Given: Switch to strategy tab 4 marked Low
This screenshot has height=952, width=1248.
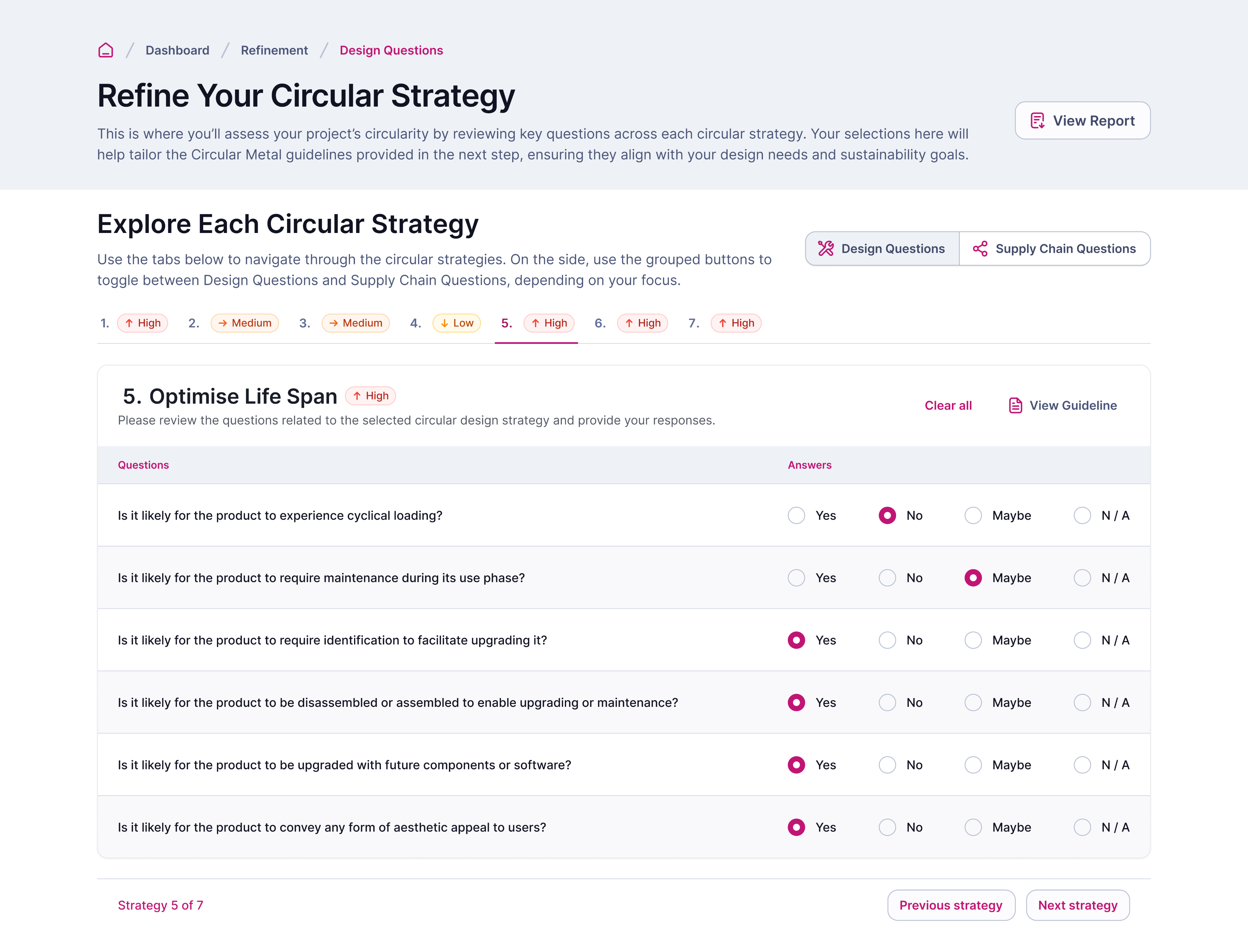Looking at the screenshot, I should click(x=445, y=323).
